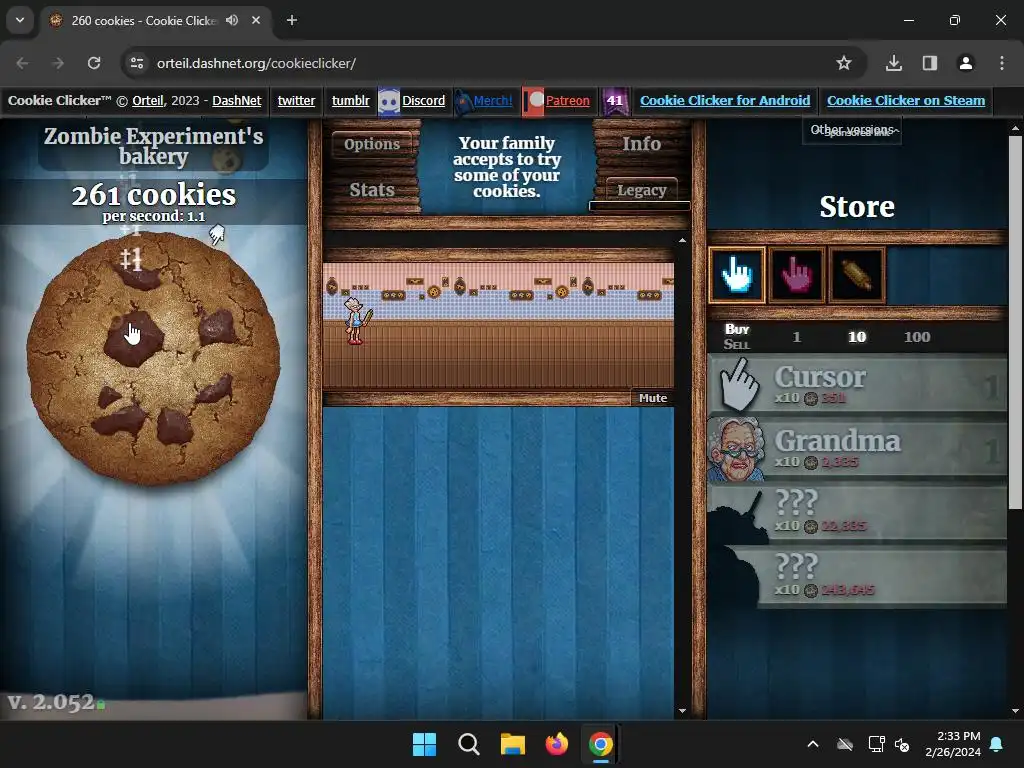
Task: Launch Firefox from the taskbar
Action: click(556, 744)
